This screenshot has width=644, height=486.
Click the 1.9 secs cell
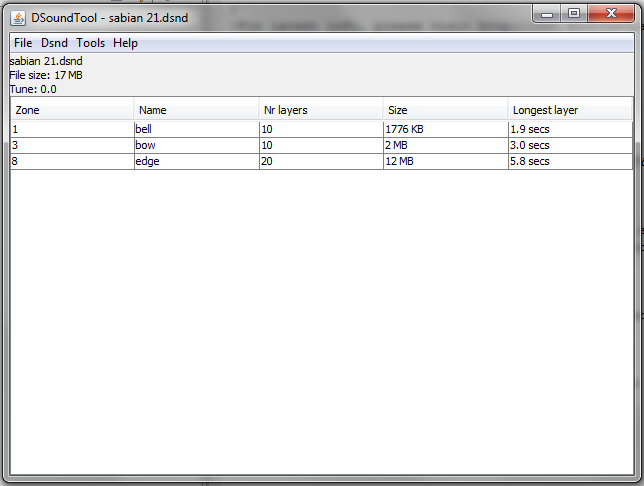click(570, 129)
